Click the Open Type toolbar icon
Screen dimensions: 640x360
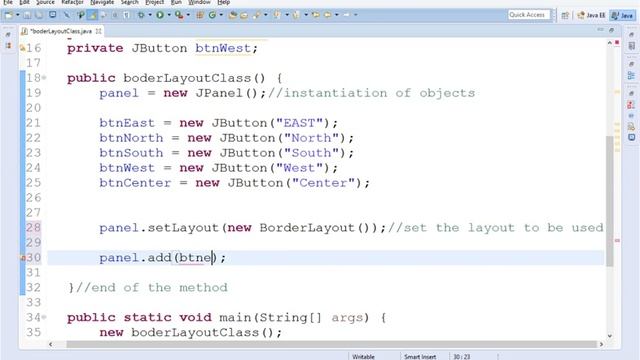(232, 15)
